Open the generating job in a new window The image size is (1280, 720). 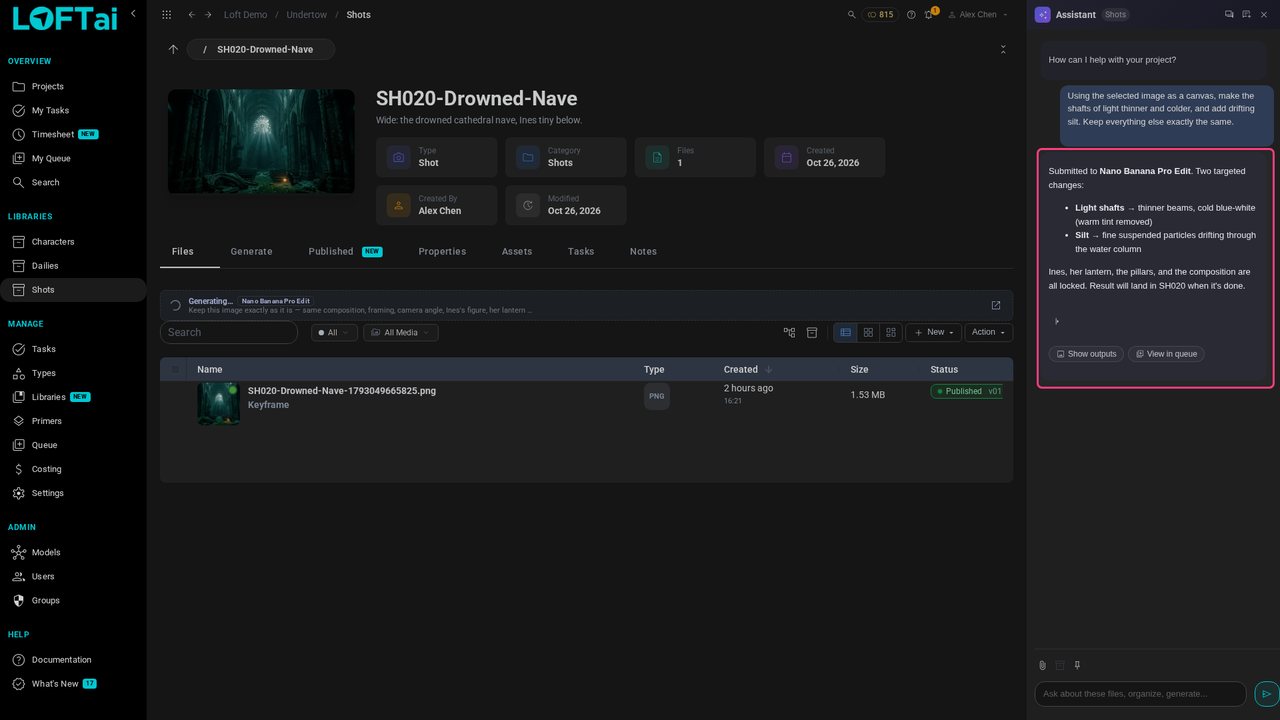[x=996, y=305]
